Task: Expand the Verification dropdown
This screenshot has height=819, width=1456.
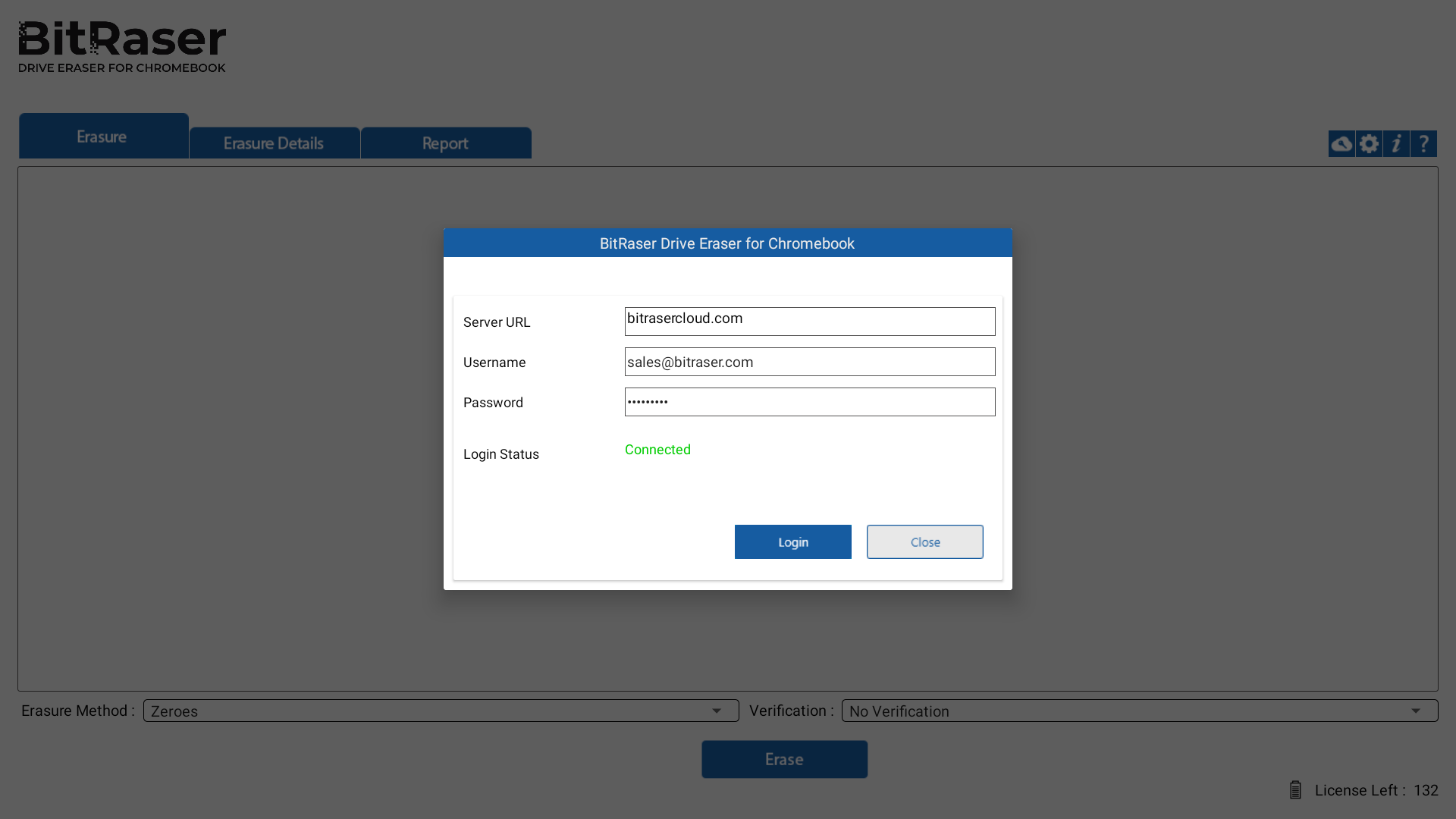Action: click(1139, 711)
